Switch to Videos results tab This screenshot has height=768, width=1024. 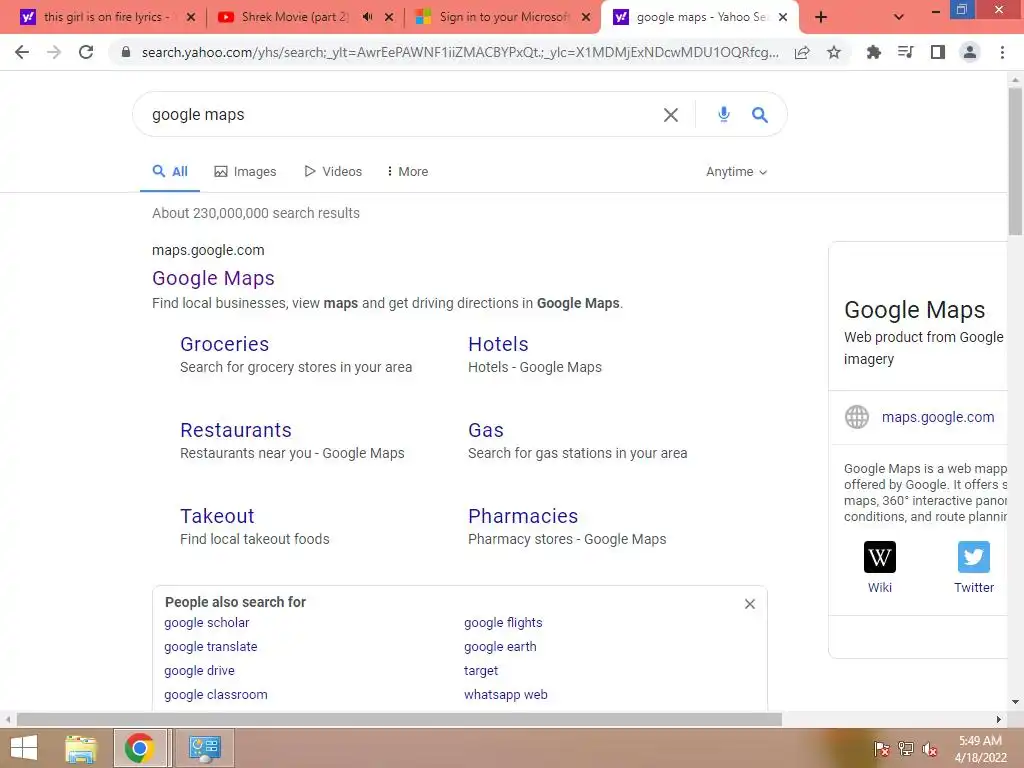point(333,172)
